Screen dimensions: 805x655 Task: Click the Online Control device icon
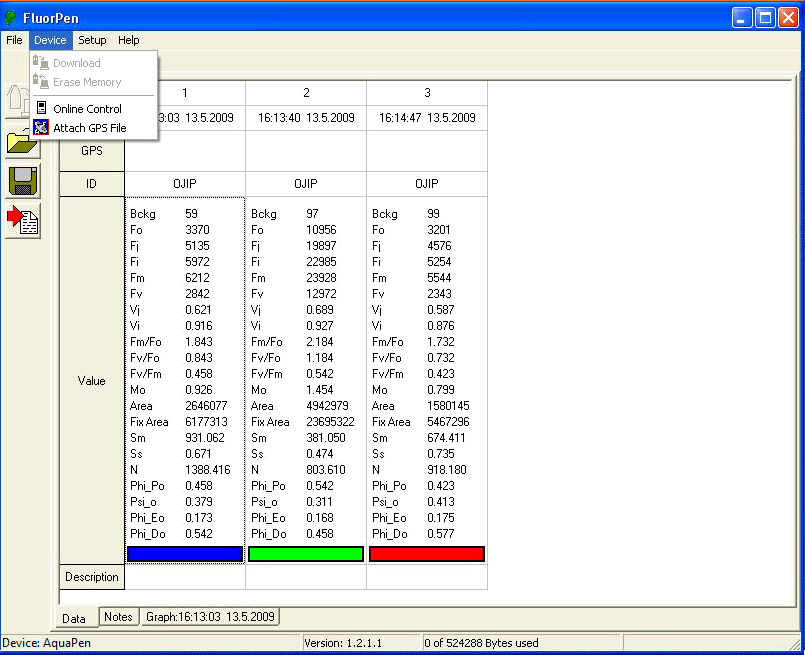click(42, 108)
